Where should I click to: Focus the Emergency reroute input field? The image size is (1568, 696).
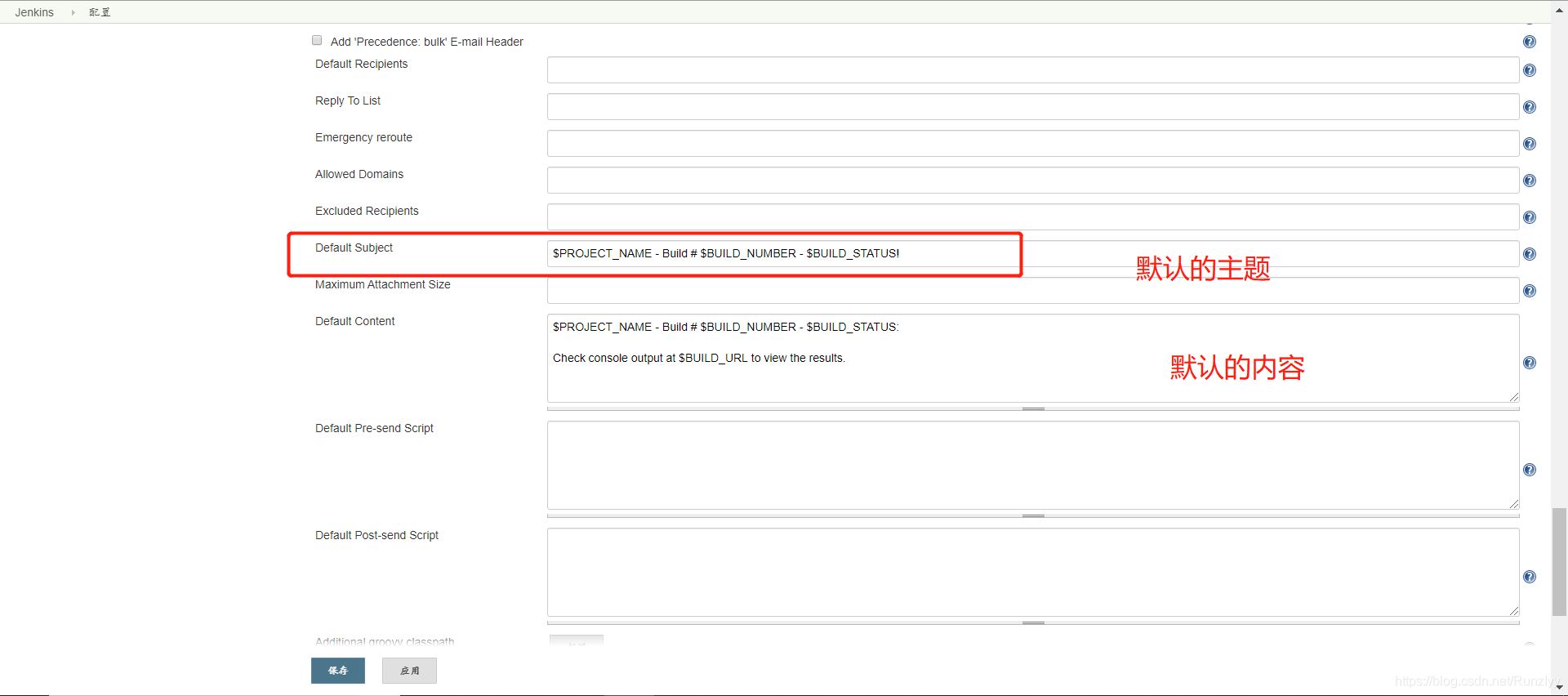click(x=1033, y=144)
